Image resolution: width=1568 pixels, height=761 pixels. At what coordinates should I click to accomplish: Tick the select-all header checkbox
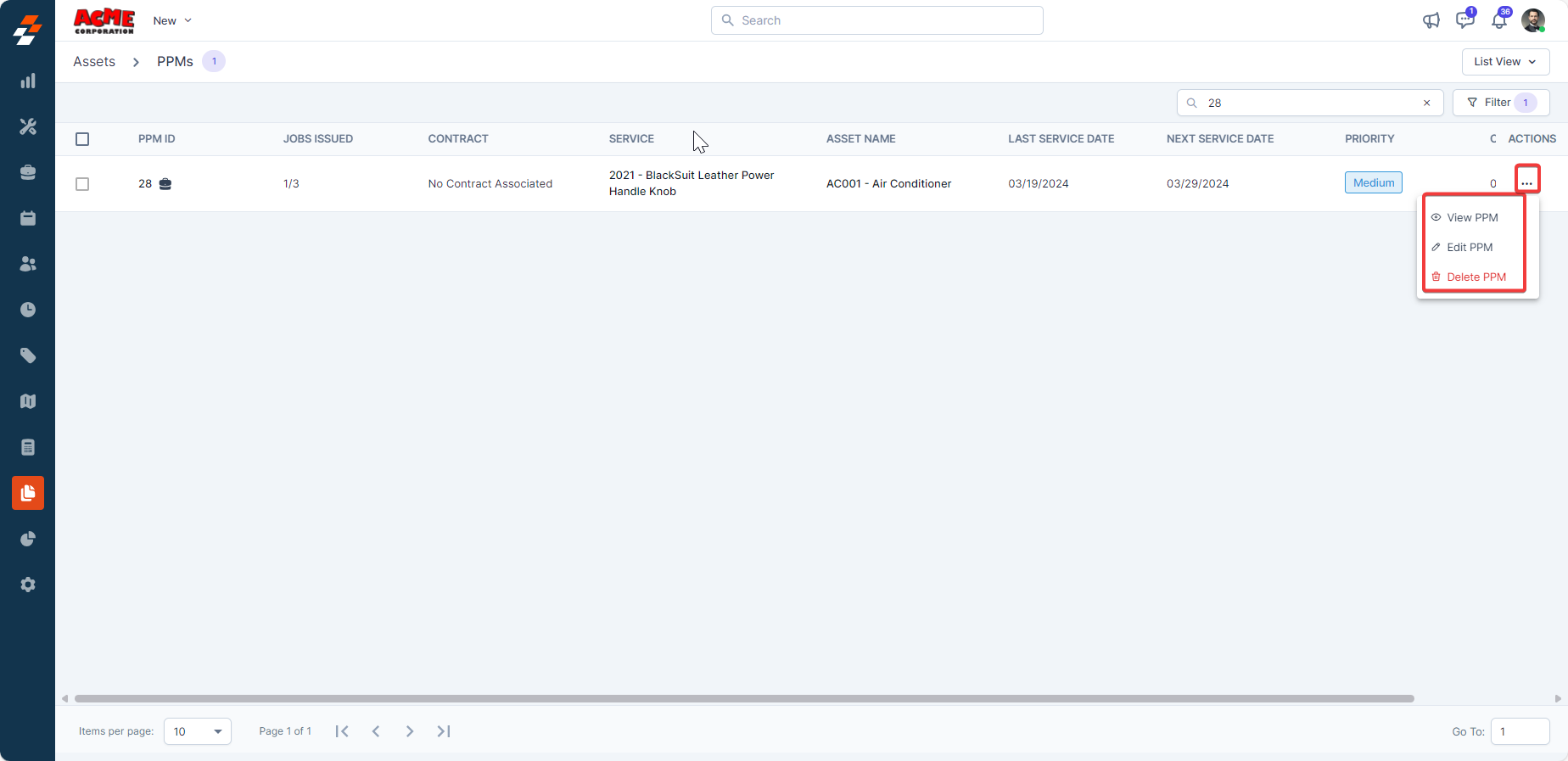82,139
